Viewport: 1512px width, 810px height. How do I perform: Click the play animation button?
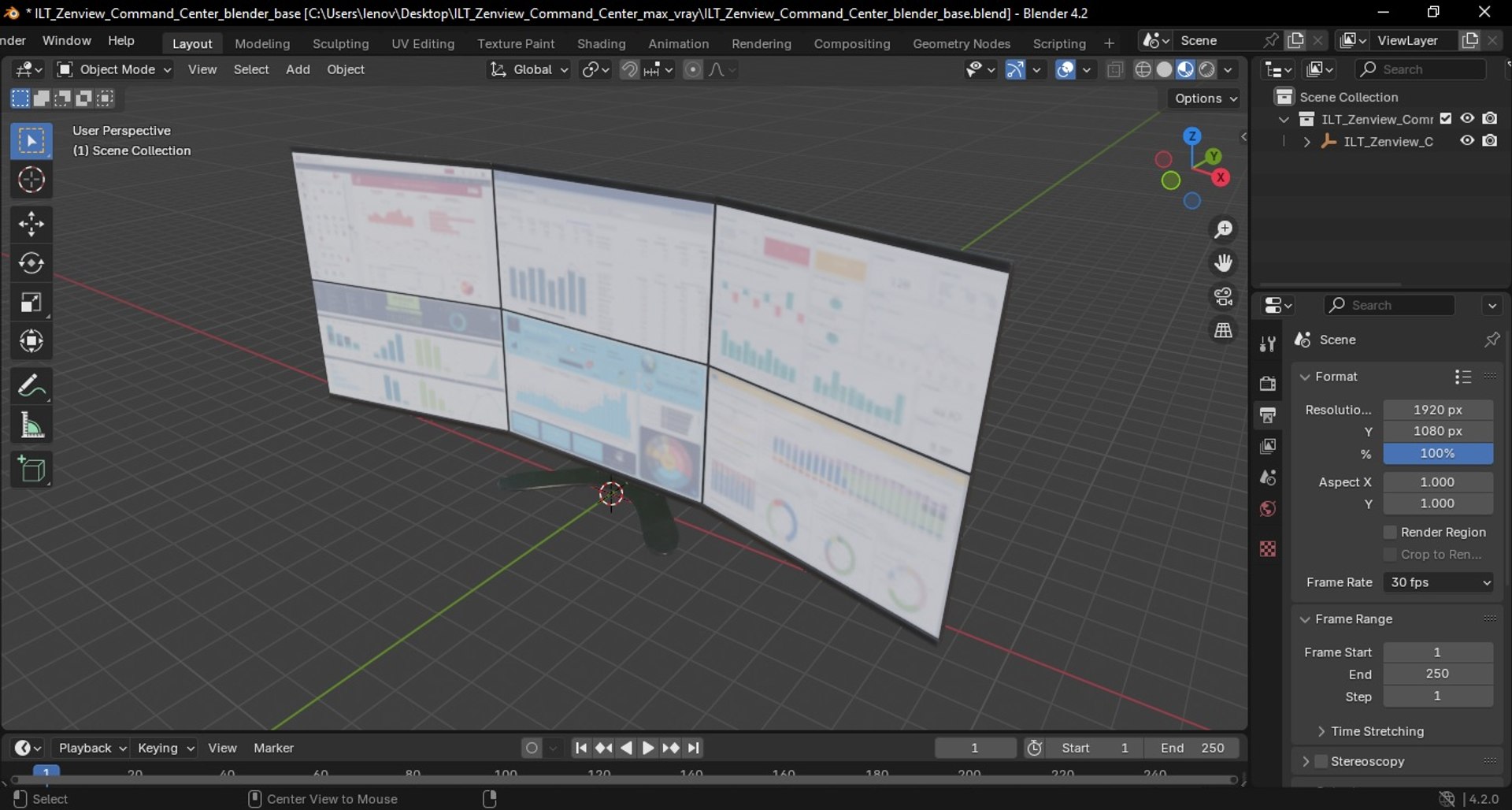click(647, 748)
